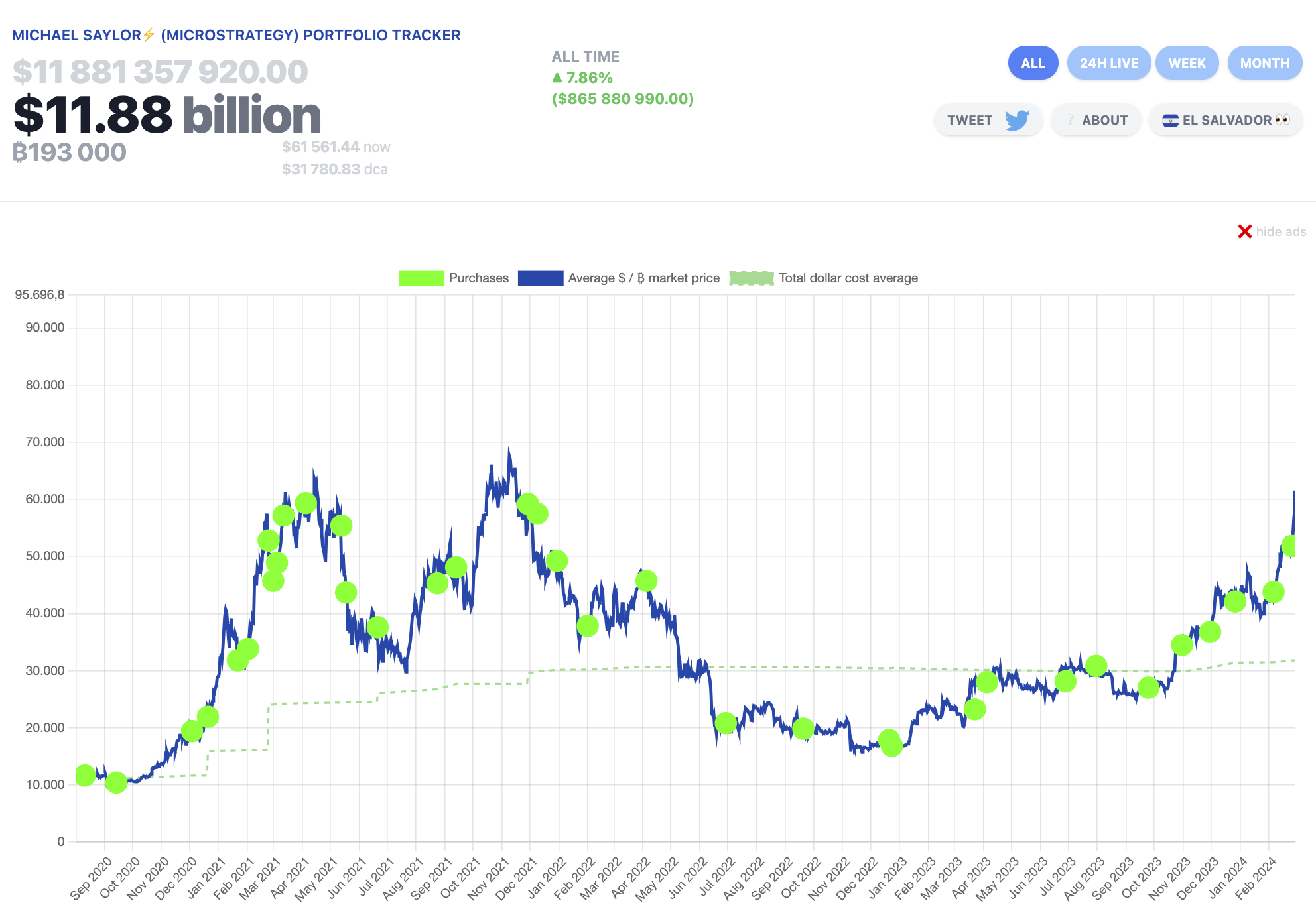This screenshot has width=1316, height=915.
Task: Click the green Purchases color swatch
Action: point(421,278)
